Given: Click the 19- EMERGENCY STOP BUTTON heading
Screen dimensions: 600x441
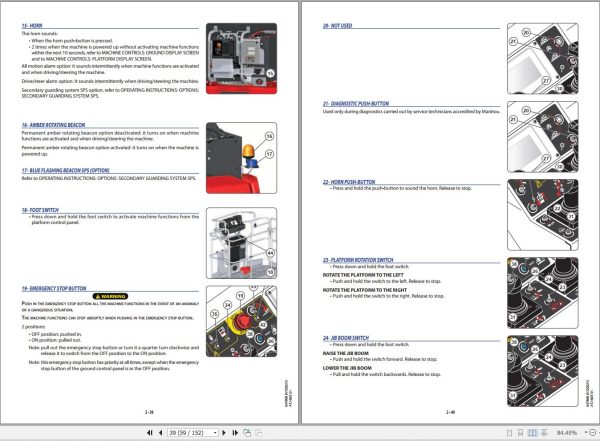Looking at the screenshot, I should (54, 288).
